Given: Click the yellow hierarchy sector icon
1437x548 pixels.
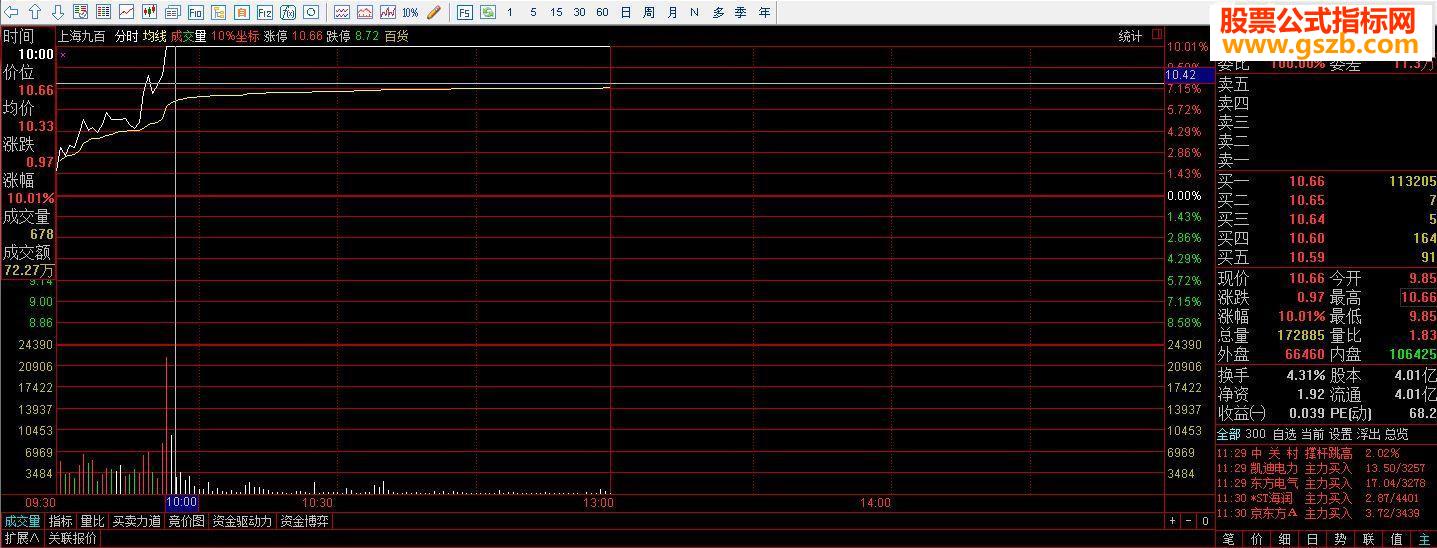Looking at the screenshot, I should 218,12.
